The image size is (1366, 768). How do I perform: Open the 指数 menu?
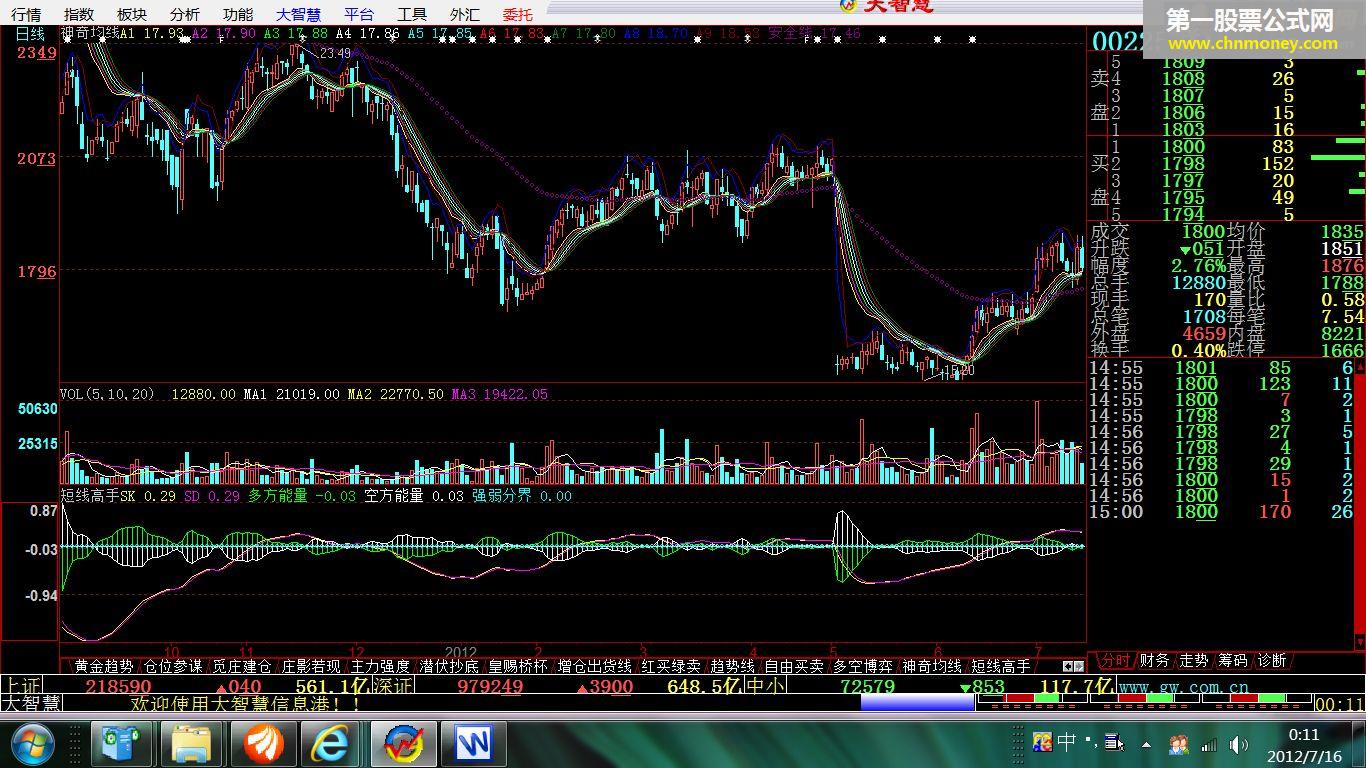coord(78,14)
